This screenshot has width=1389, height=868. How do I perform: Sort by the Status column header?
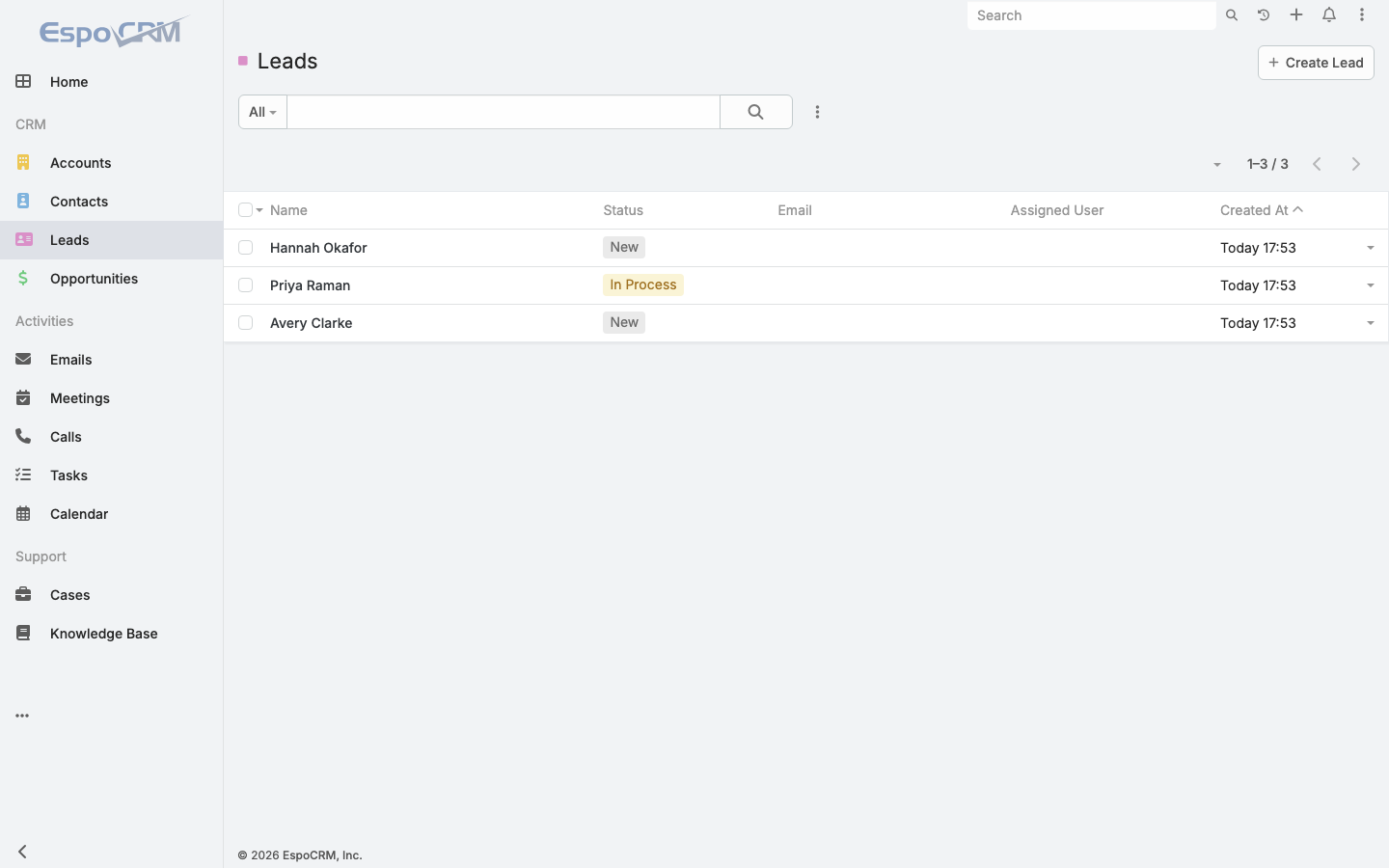click(x=623, y=210)
